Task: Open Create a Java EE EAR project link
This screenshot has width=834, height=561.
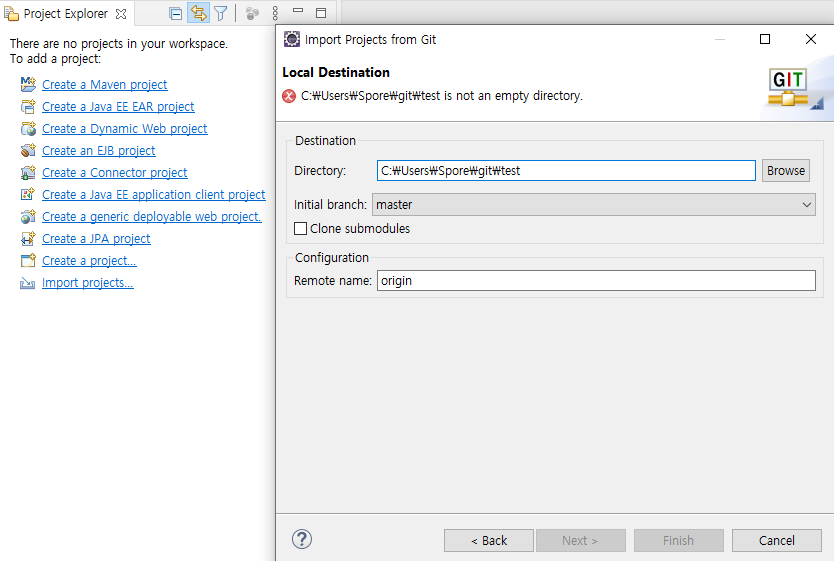Action: click(118, 107)
